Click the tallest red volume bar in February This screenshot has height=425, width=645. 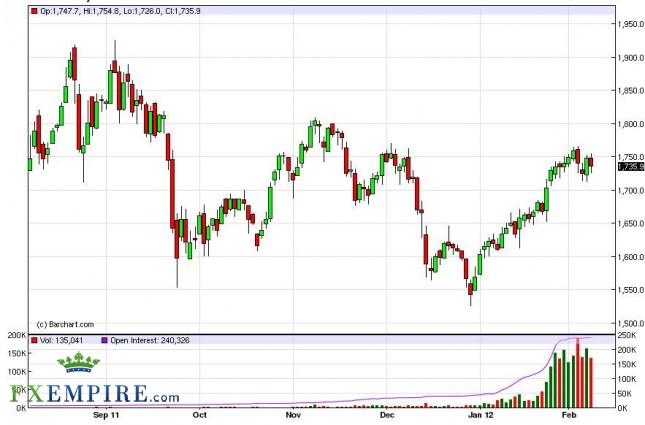click(x=578, y=372)
